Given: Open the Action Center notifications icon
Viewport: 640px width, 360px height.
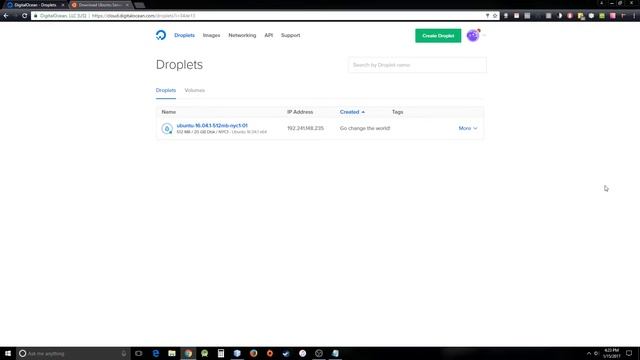Looking at the screenshot, I should [629, 353].
